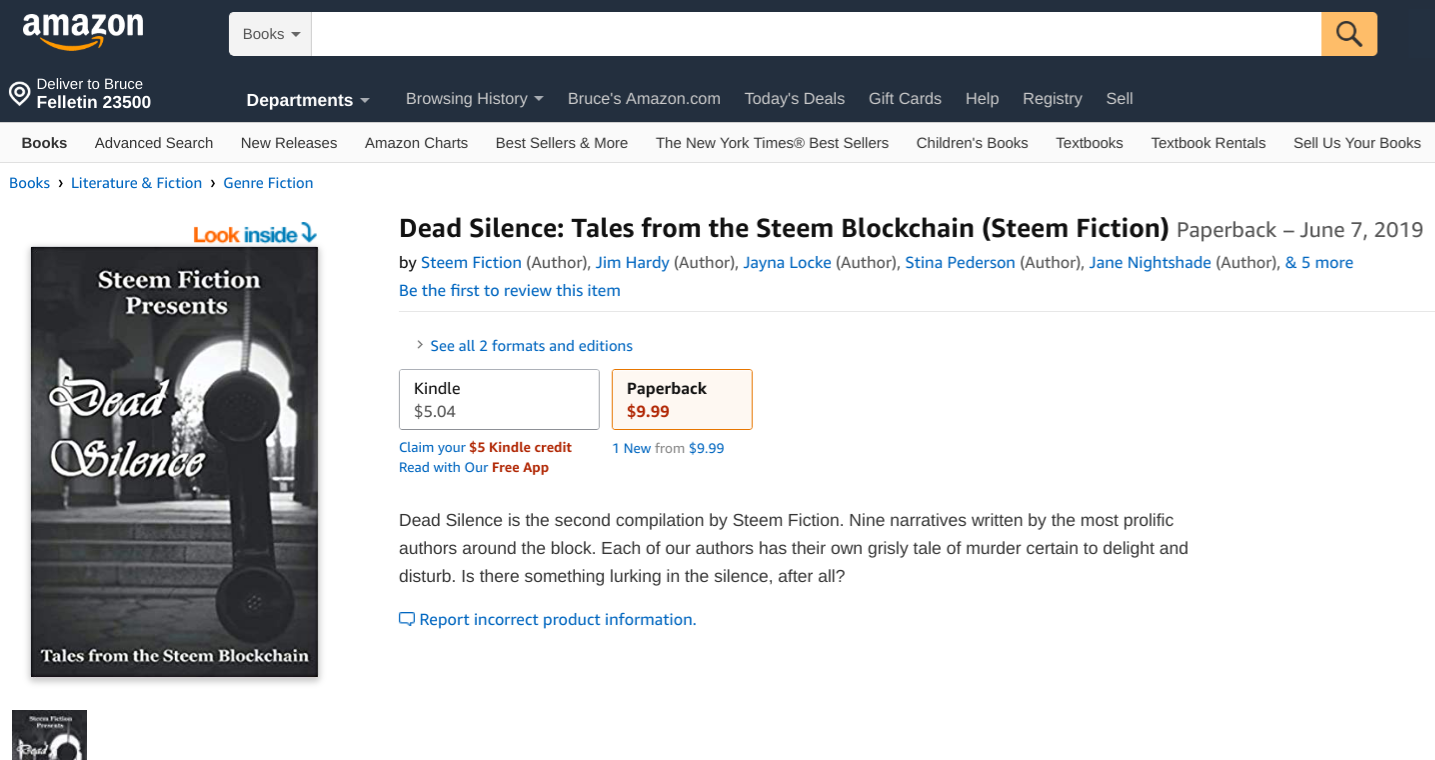The image size is (1435, 760).
Task: Open the Amazon Charts tab
Action: coord(416,143)
